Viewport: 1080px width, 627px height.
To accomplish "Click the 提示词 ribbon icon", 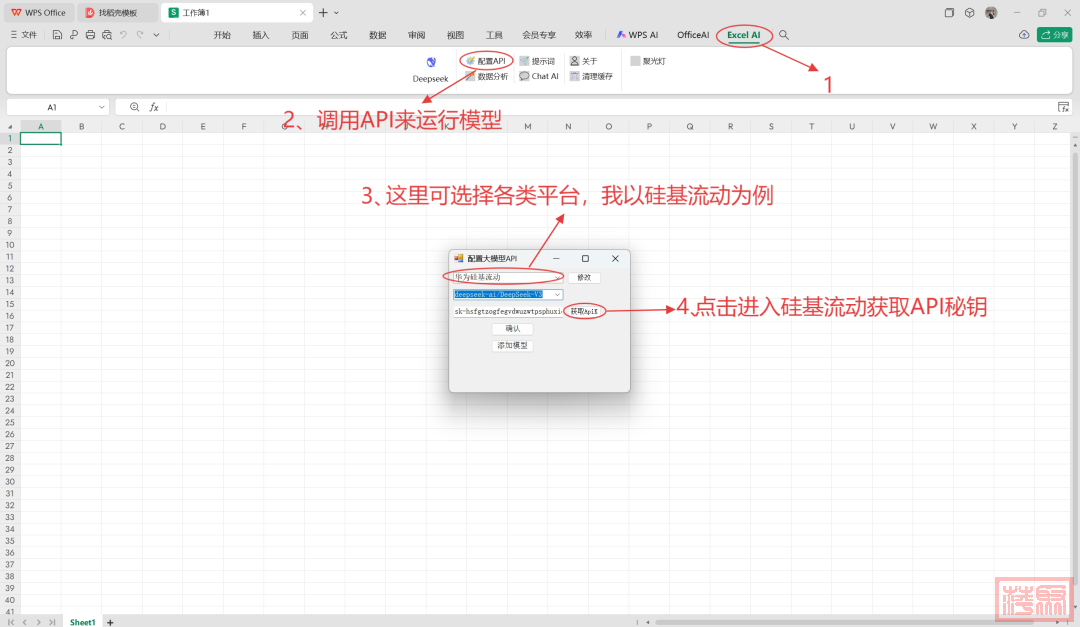I will 537,61.
